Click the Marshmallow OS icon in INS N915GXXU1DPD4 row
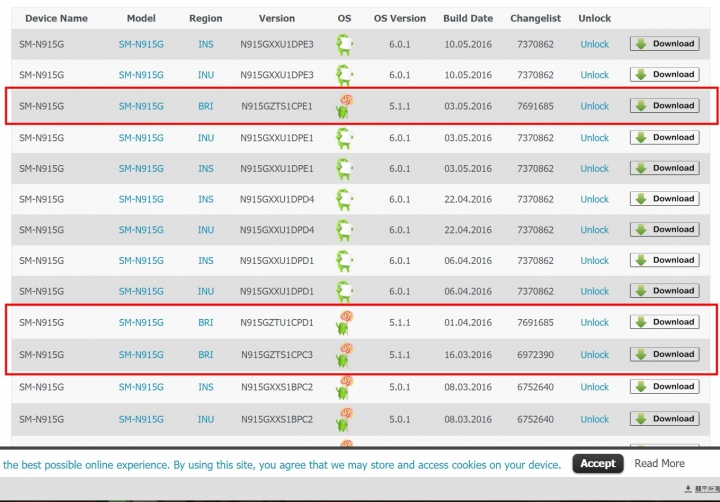The height and width of the screenshot is (502, 720). (x=344, y=200)
